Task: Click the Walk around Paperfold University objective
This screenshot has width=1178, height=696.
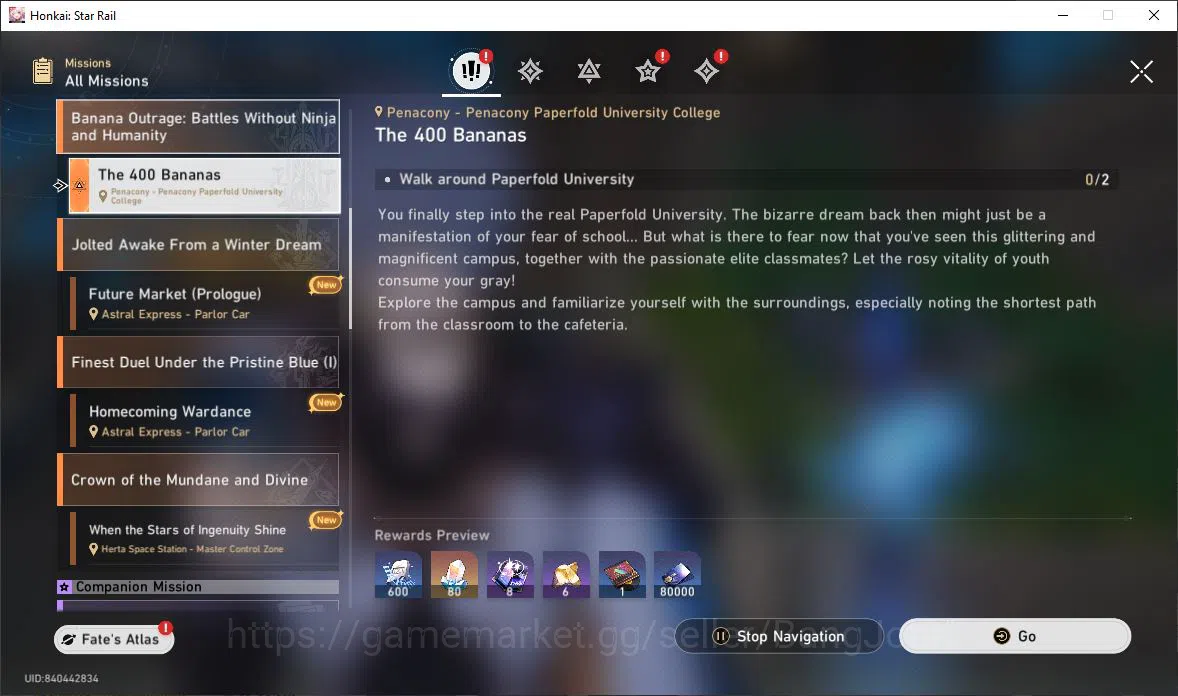Action: point(747,179)
